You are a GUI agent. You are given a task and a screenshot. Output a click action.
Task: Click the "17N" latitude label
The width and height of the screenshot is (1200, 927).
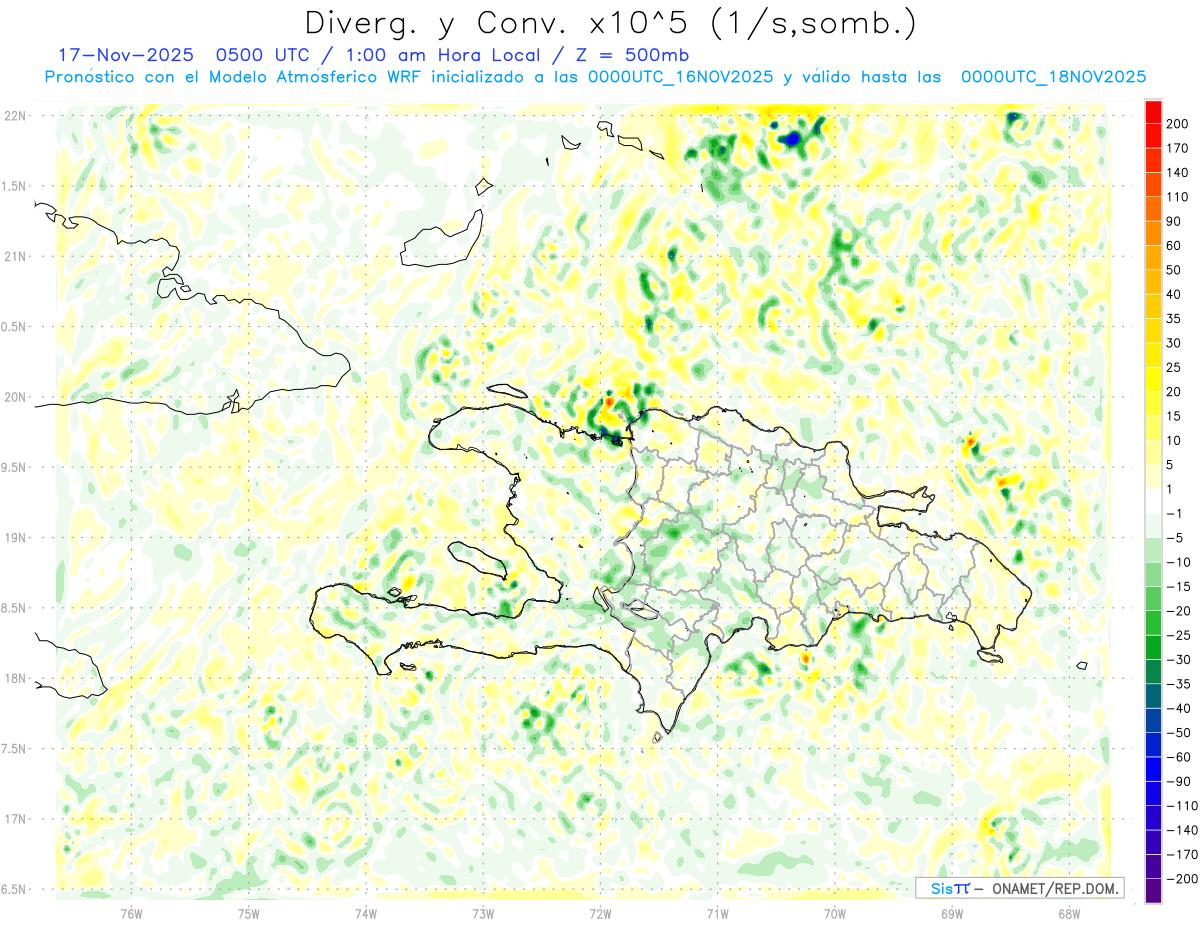(15, 819)
